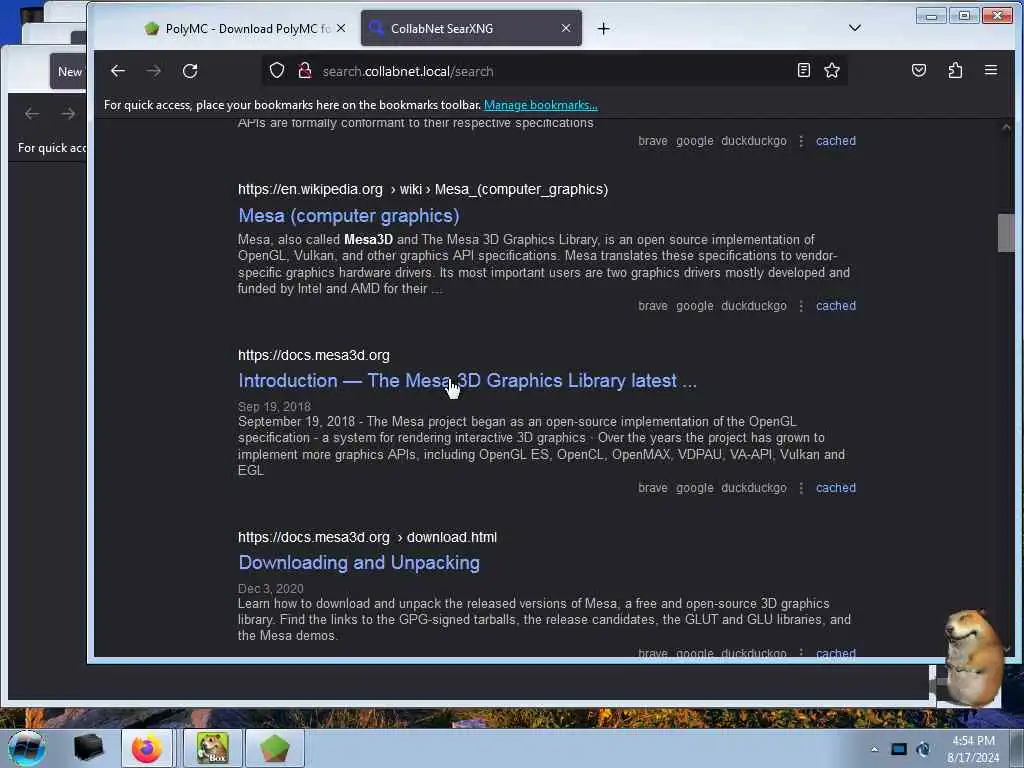The width and height of the screenshot is (1024, 768).
Task: Open Downloading and Unpacking result
Action: coord(359,563)
